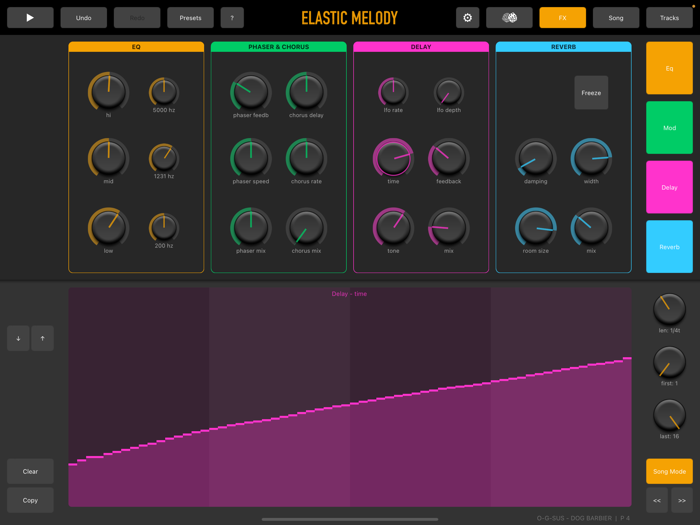
Task: Click the EQ low gain knob
Action: [108, 227]
